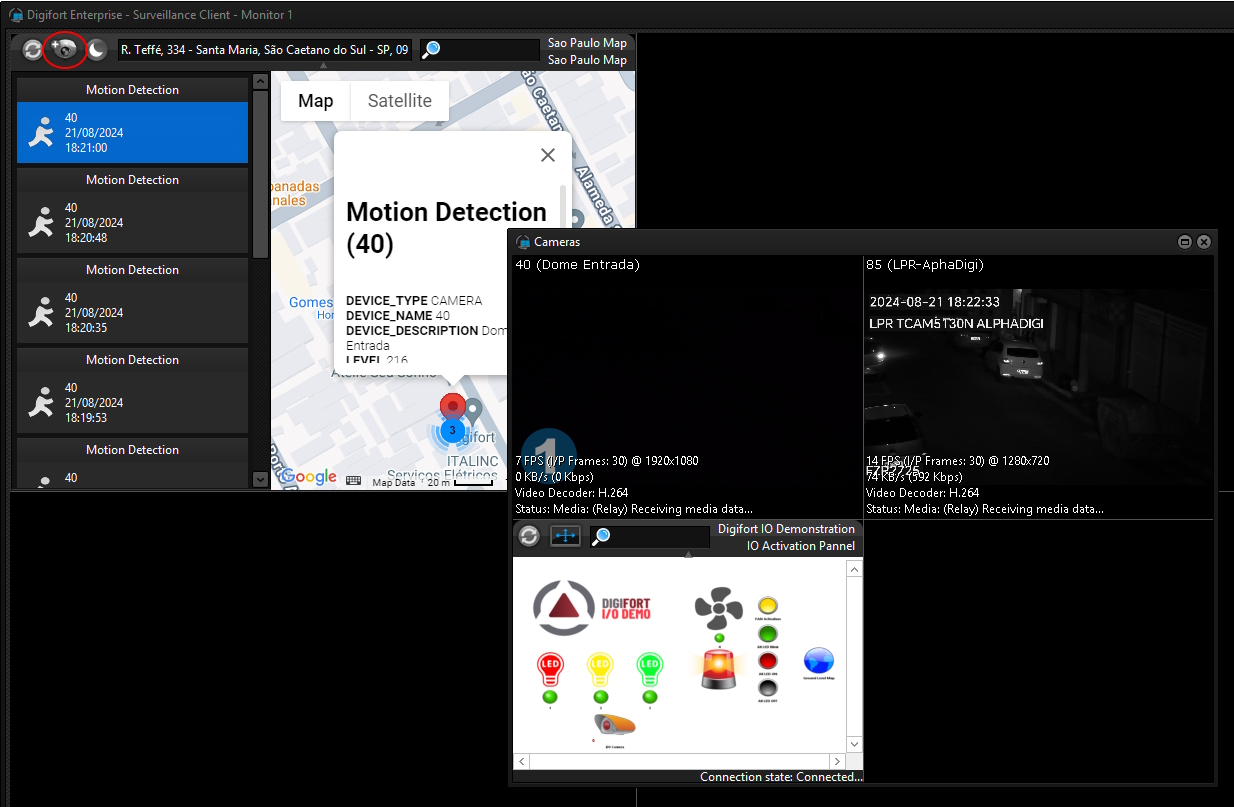Click the Map Data link

point(394,482)
